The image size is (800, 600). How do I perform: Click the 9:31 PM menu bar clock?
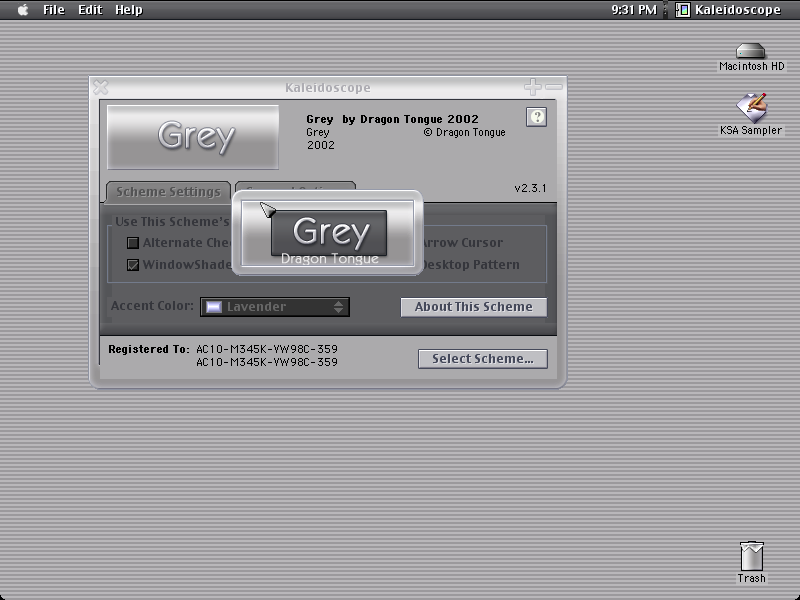634,10
